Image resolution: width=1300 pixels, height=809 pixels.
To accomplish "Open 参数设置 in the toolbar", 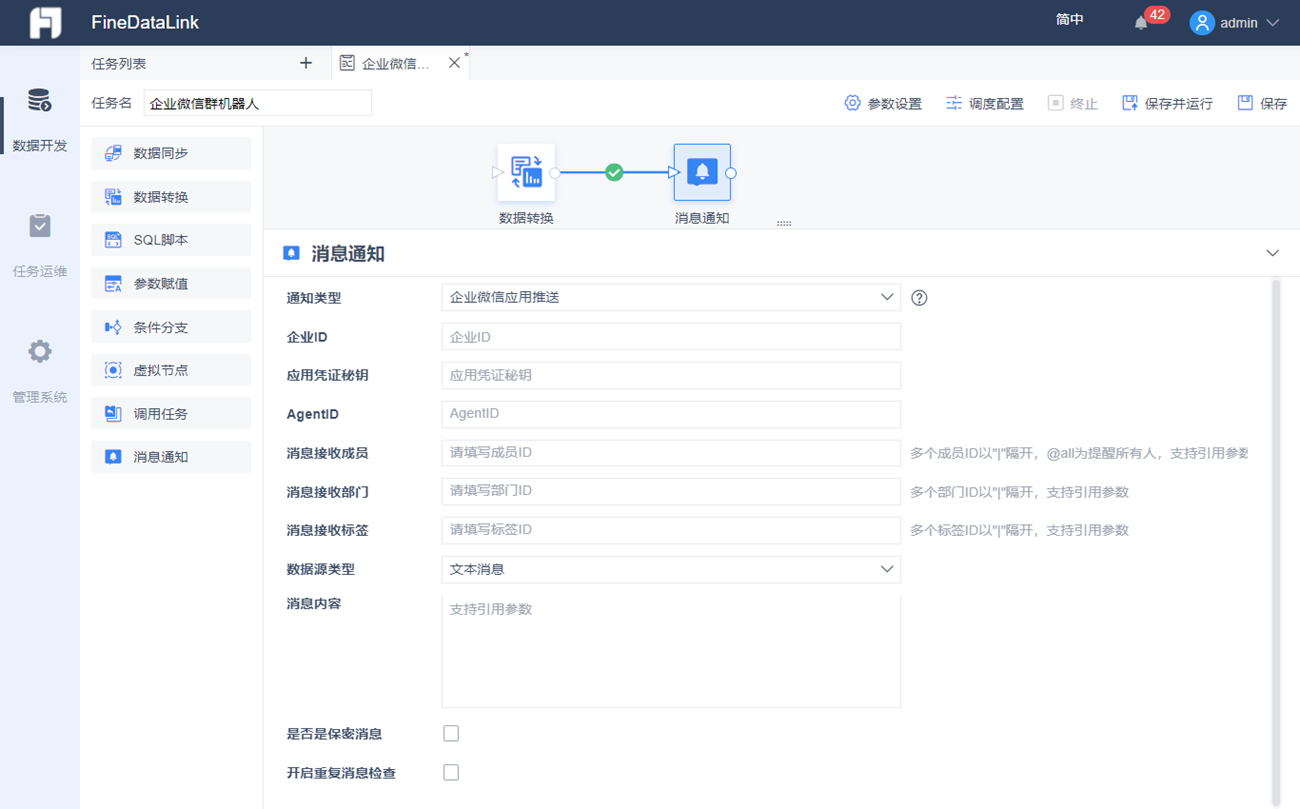I will [883, 103].
